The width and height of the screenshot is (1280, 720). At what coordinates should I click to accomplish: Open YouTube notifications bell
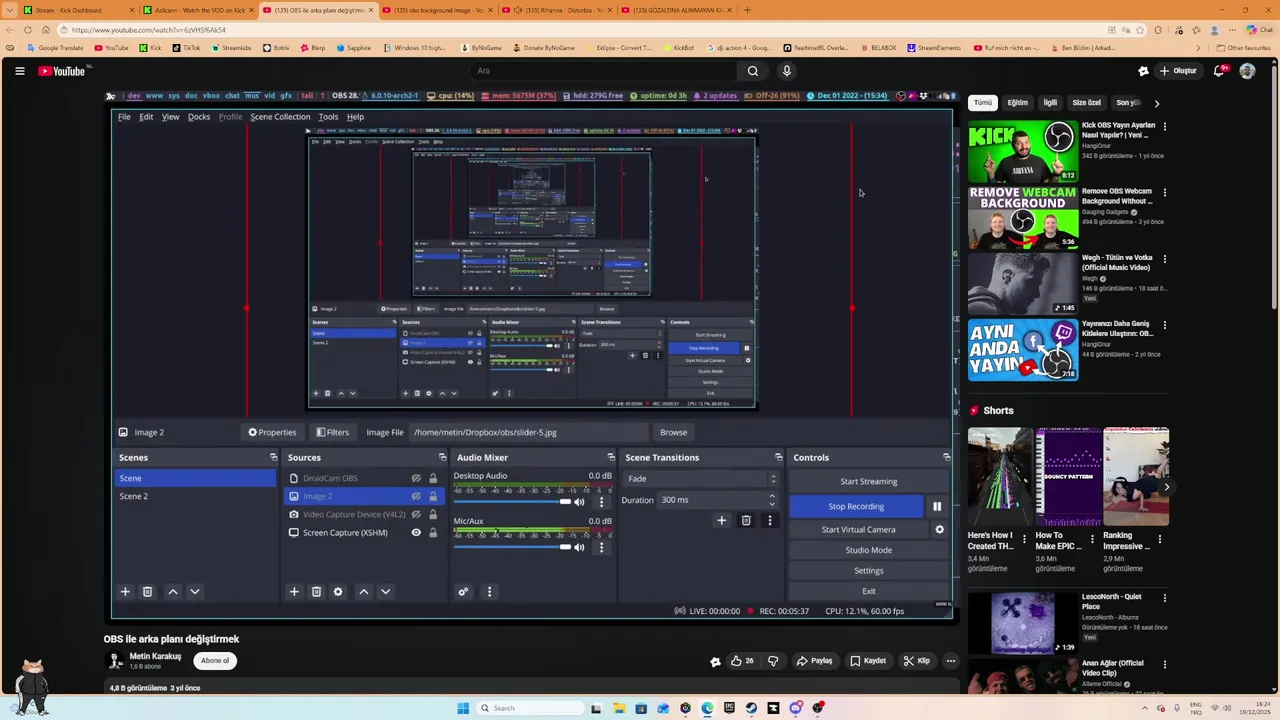pyautogui.click(x=1219, y=71)
